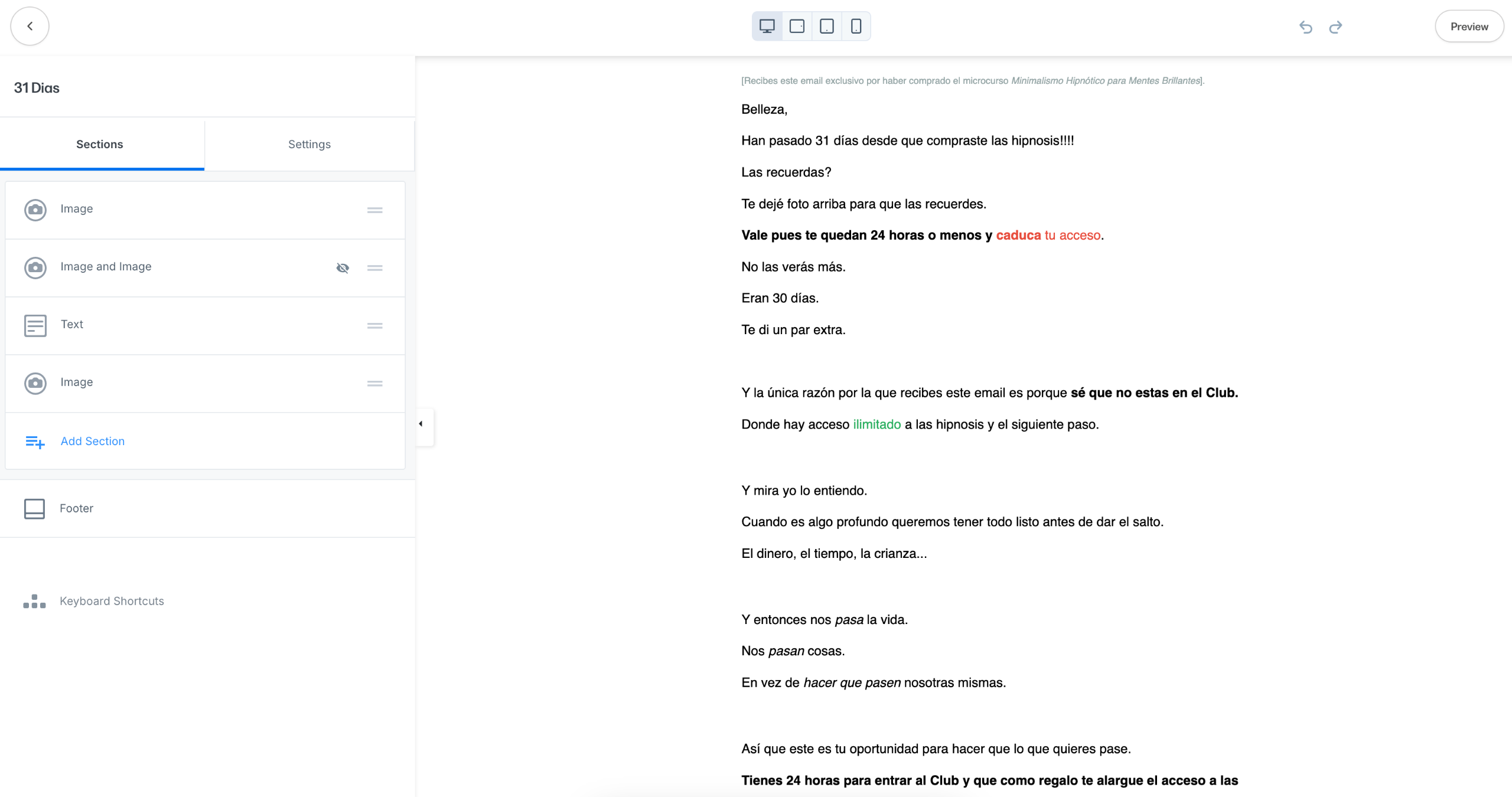Select the Sections tab
The height and width of the screenshot is (797, 1512).
(99, 144)
